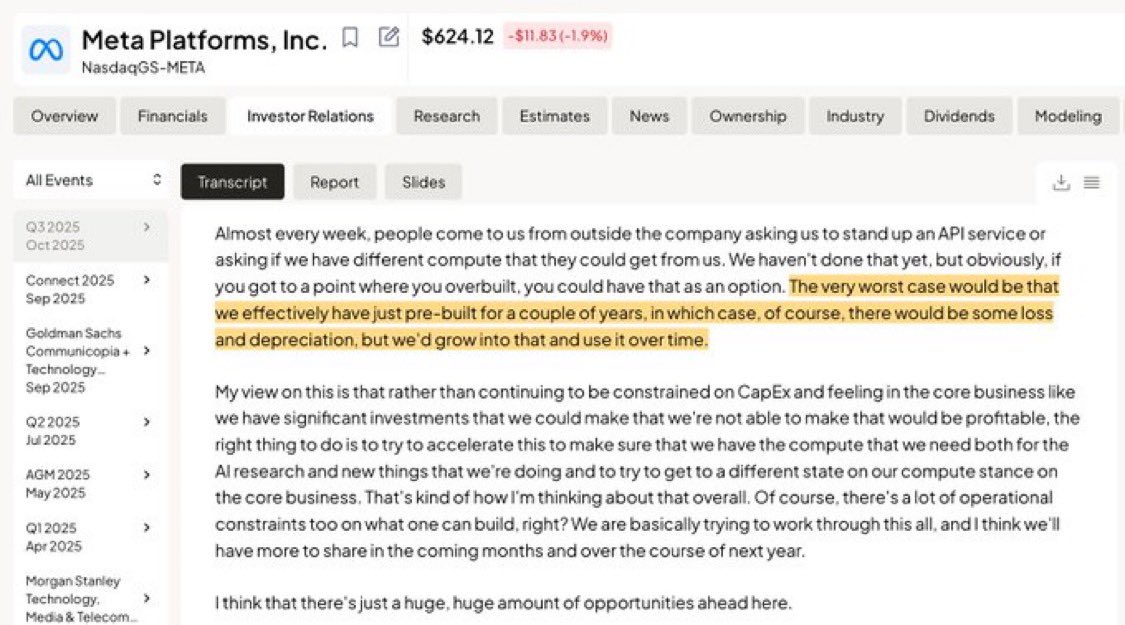Expand the Connect 2025 event entry
The width and height of the screenshot is (1125, 625).
147,280
